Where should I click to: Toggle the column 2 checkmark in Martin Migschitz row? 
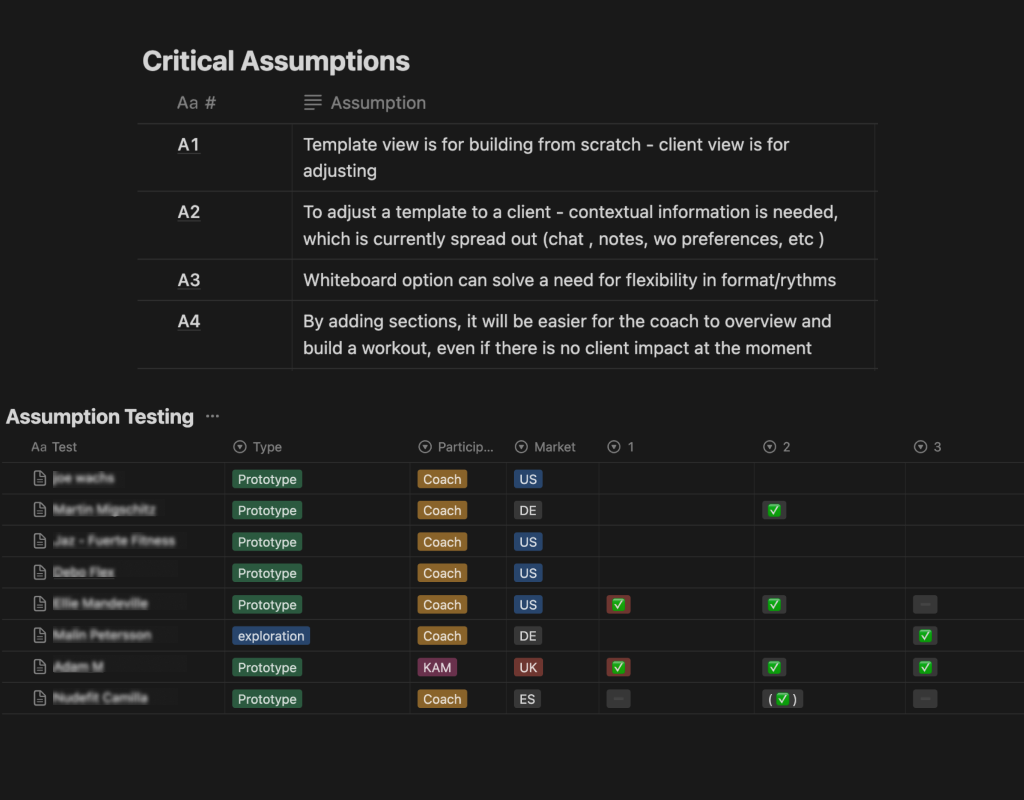[x=774, y=510]
